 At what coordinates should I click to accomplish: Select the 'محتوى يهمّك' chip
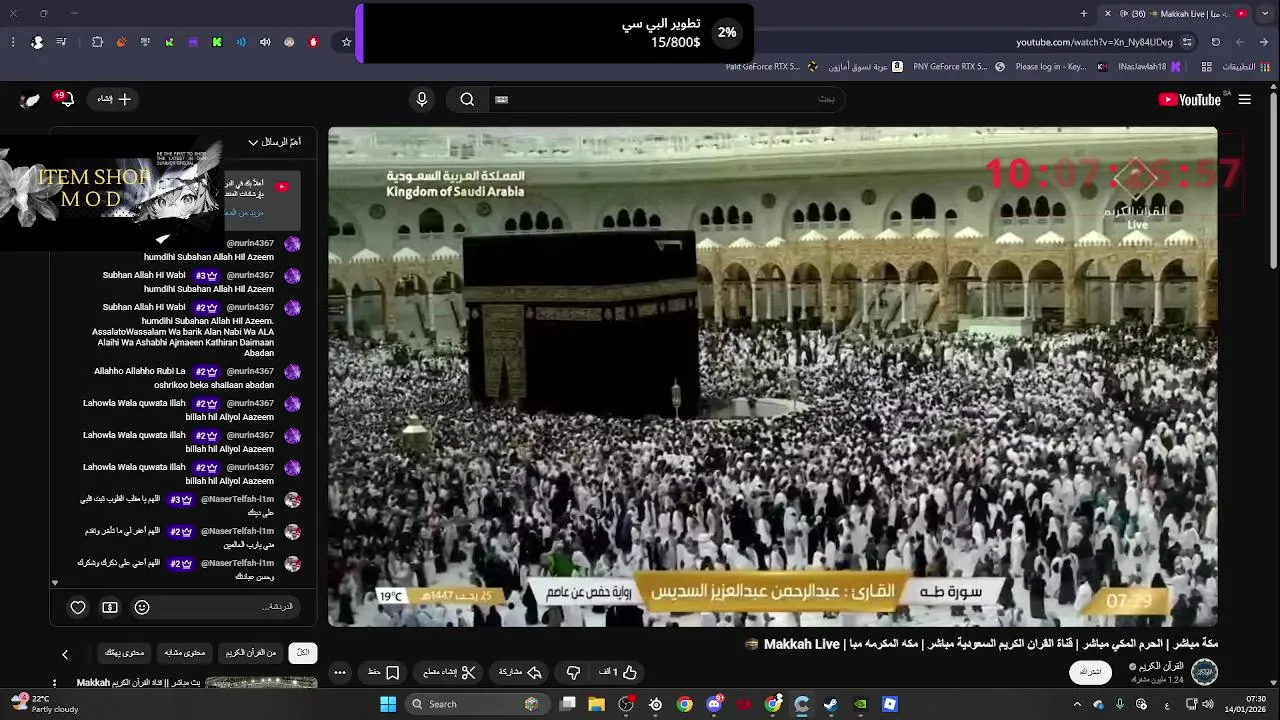[x=125, y=653]
